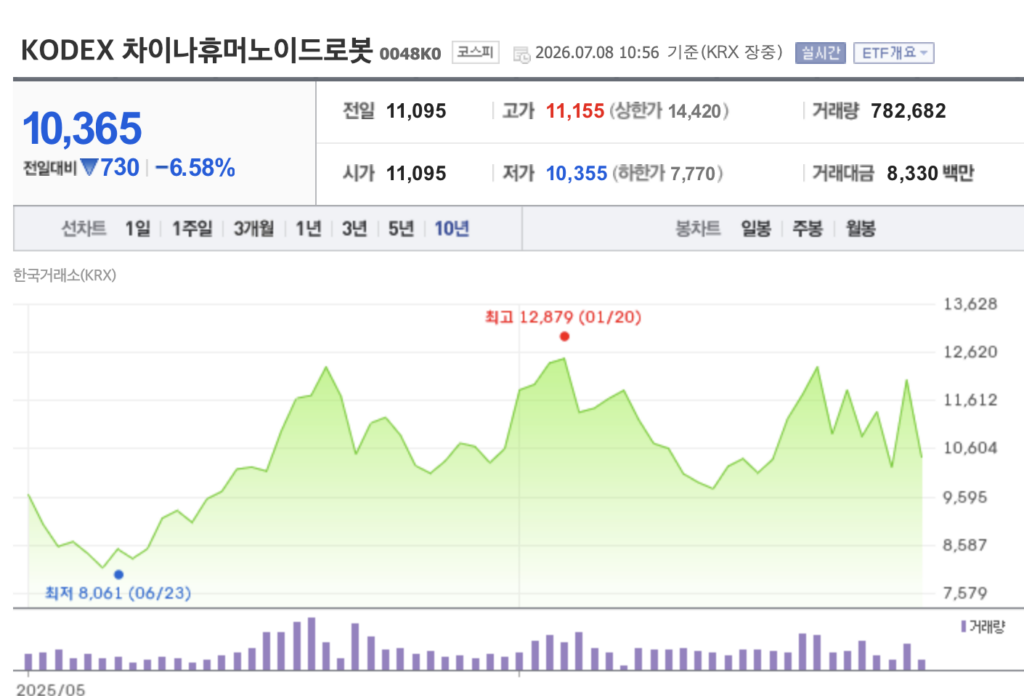The width and height of the screenshot is (1024, 696).
Task: Click the 전일 value 11,095
Action: pyautogui.click(x=416, y=111)
